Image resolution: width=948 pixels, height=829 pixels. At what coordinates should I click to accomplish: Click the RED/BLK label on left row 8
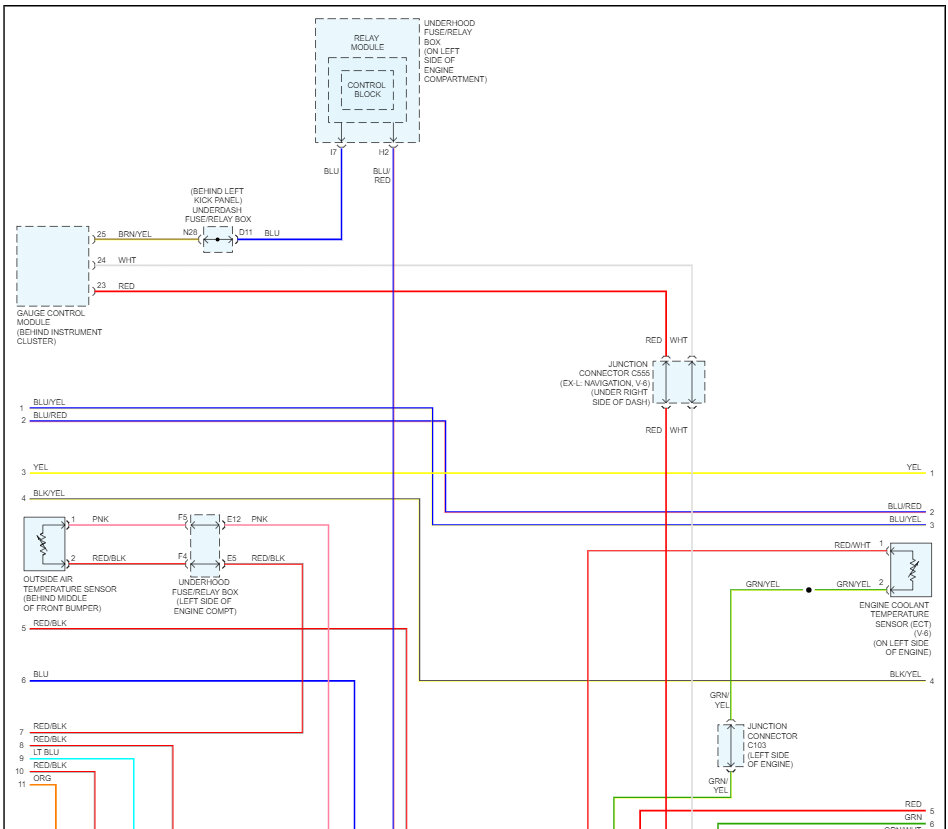pyautogui.click(x=50, y=740)
